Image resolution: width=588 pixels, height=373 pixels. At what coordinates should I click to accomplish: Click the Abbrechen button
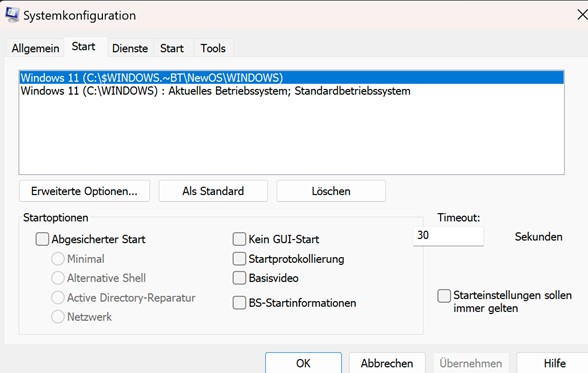click(387, 363)
